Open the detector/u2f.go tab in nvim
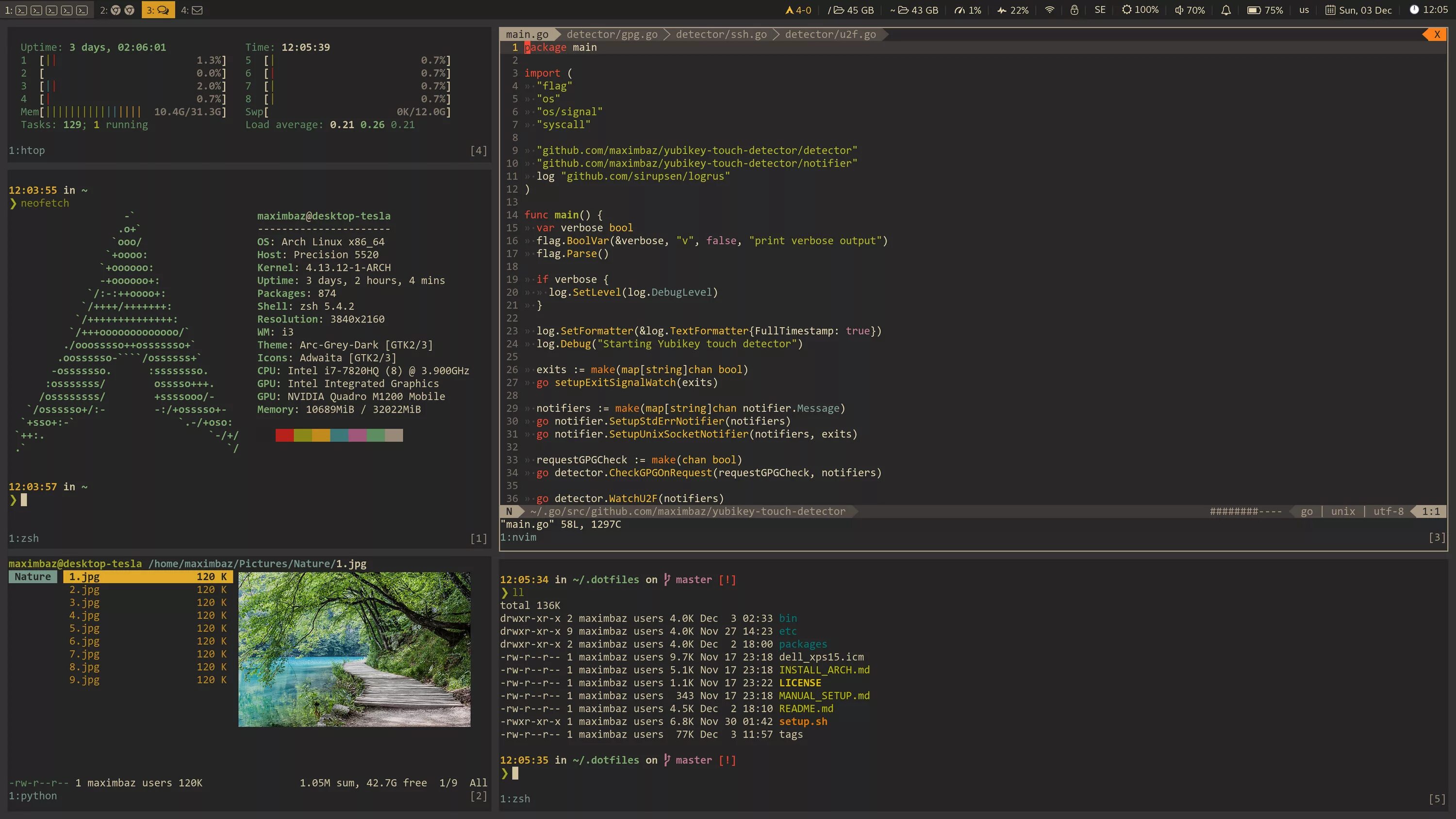Screen dimensions: 1456x819 click(x=830, y=34)
